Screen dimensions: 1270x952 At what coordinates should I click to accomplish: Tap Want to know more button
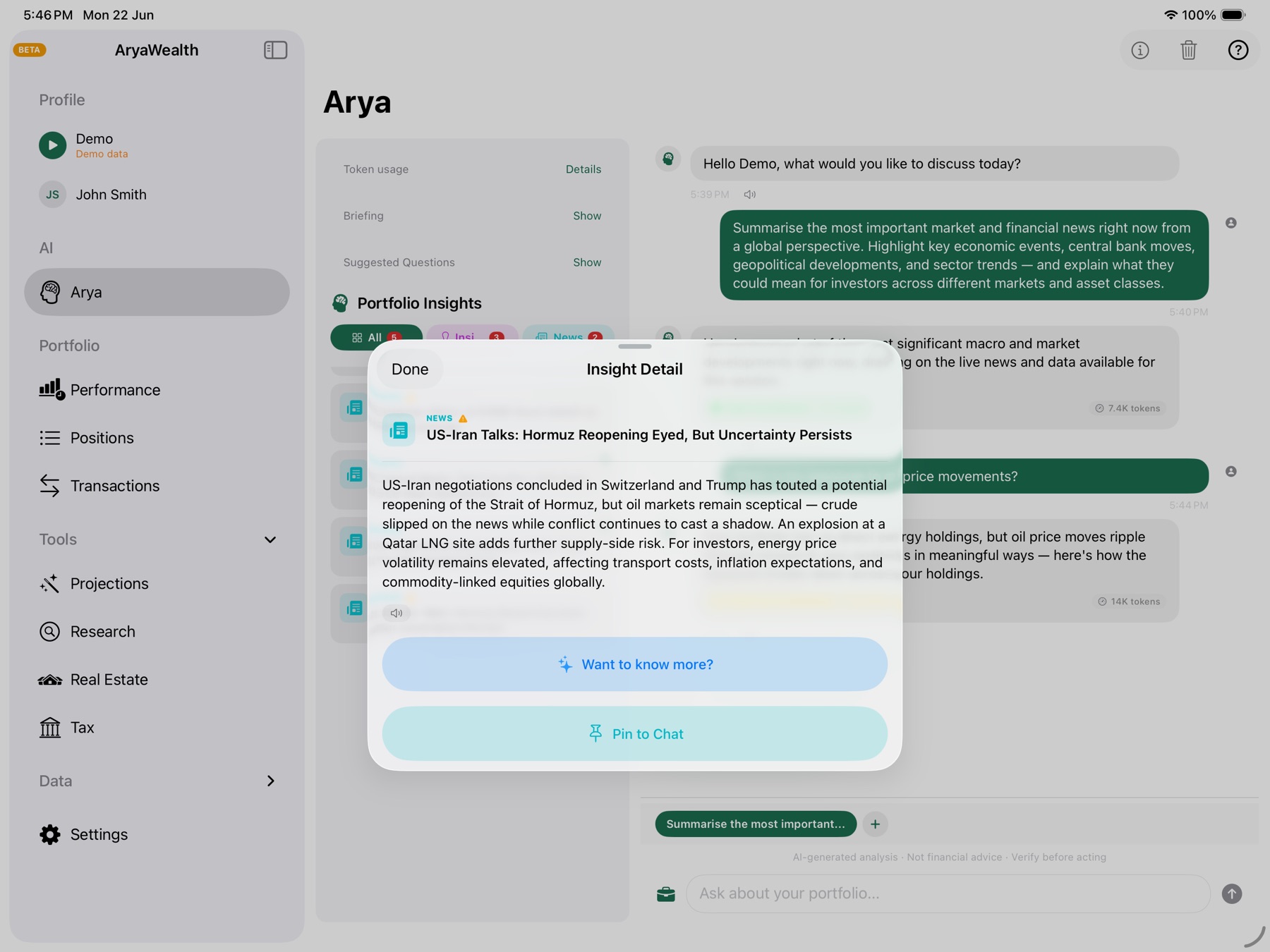(x=635, y=664)
